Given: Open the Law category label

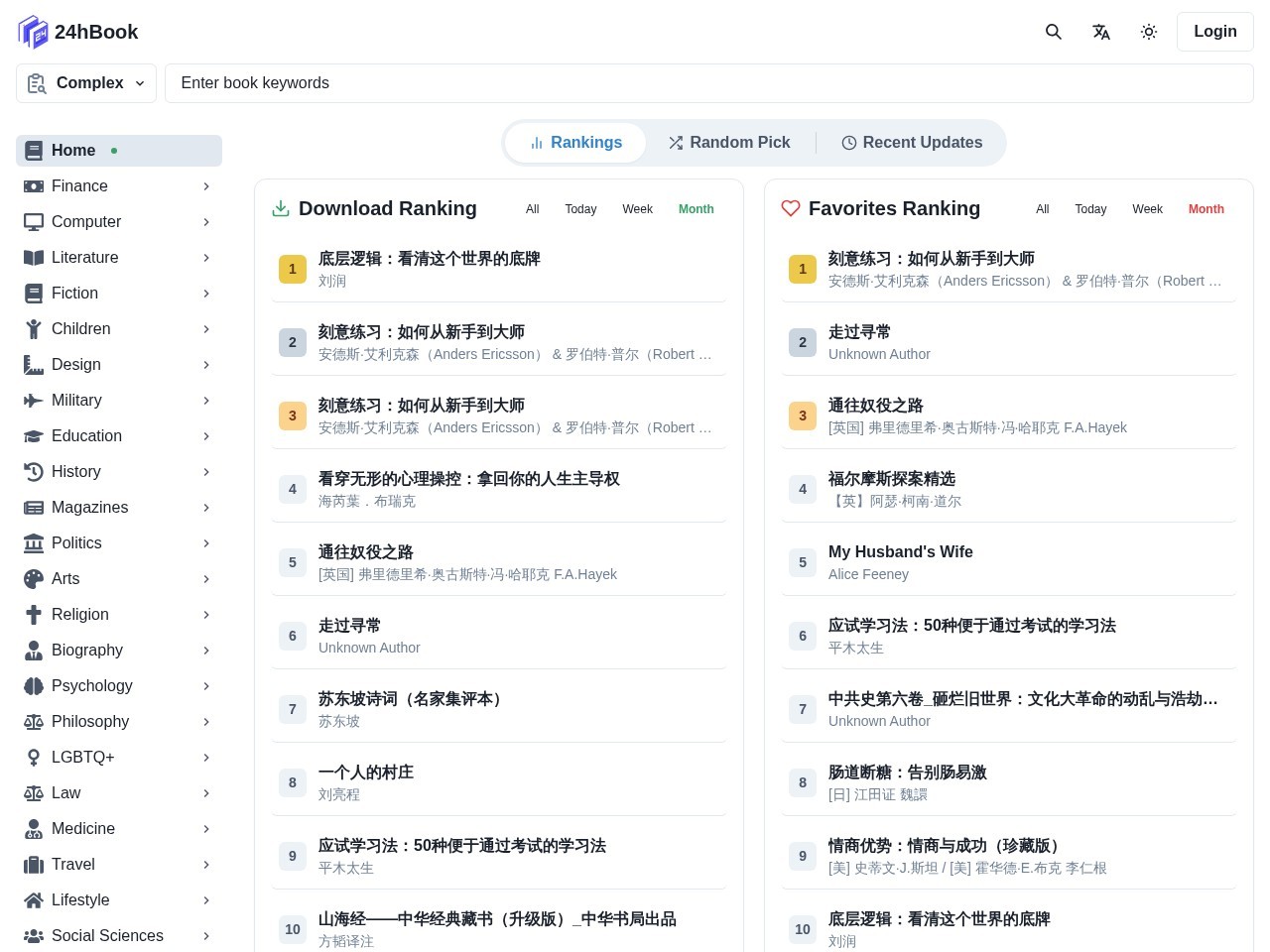Looking at the screenshot, I should (x=66, y=793).
